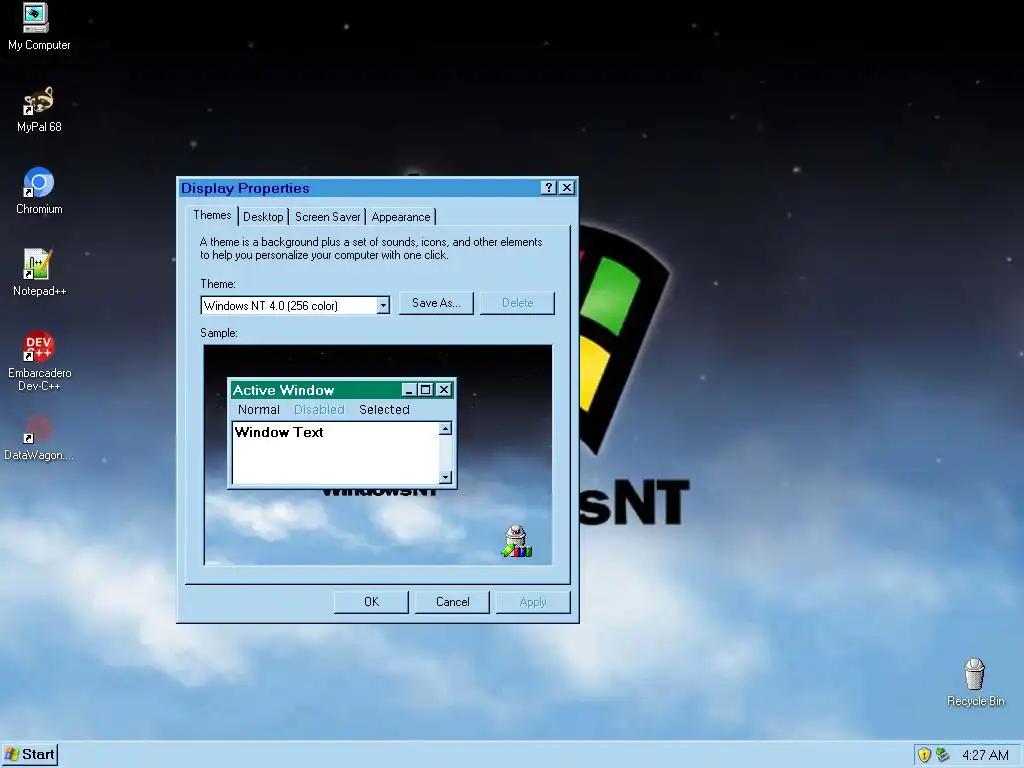This screenshot has width=1024, height=768.
Task: Click the grayed Apply button
Action: coord(533,602)
